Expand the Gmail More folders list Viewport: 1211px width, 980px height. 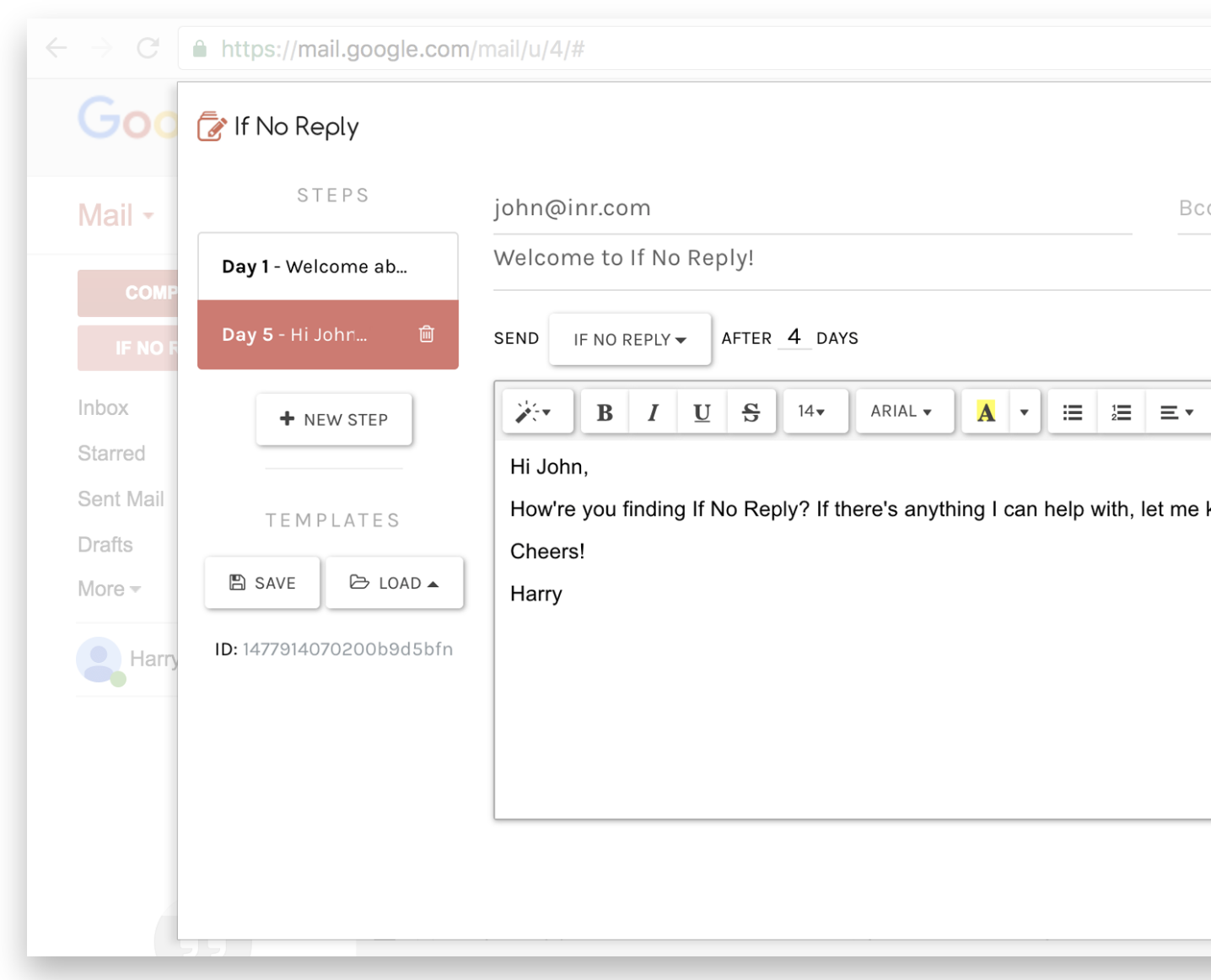pos(109,589)
